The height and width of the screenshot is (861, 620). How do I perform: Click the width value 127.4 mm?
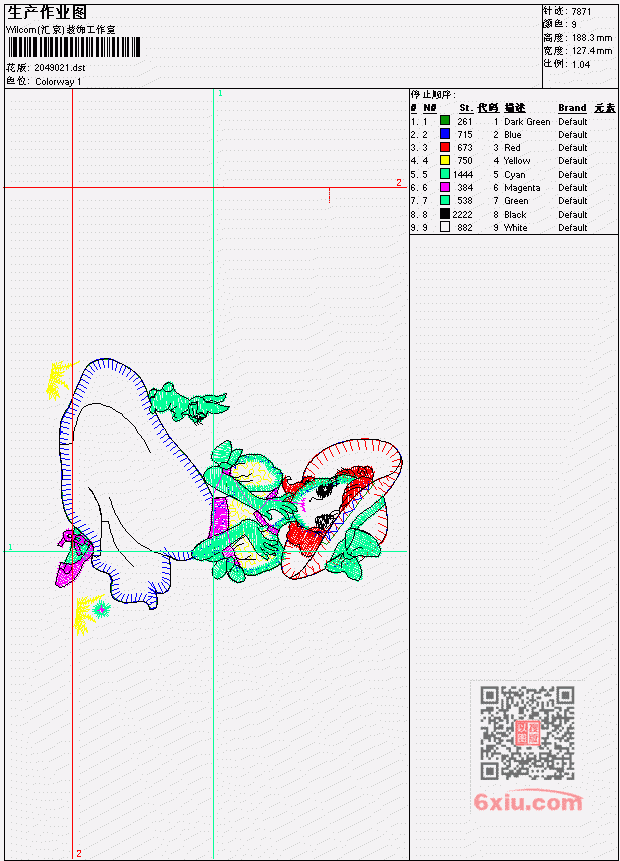[592, 51]
